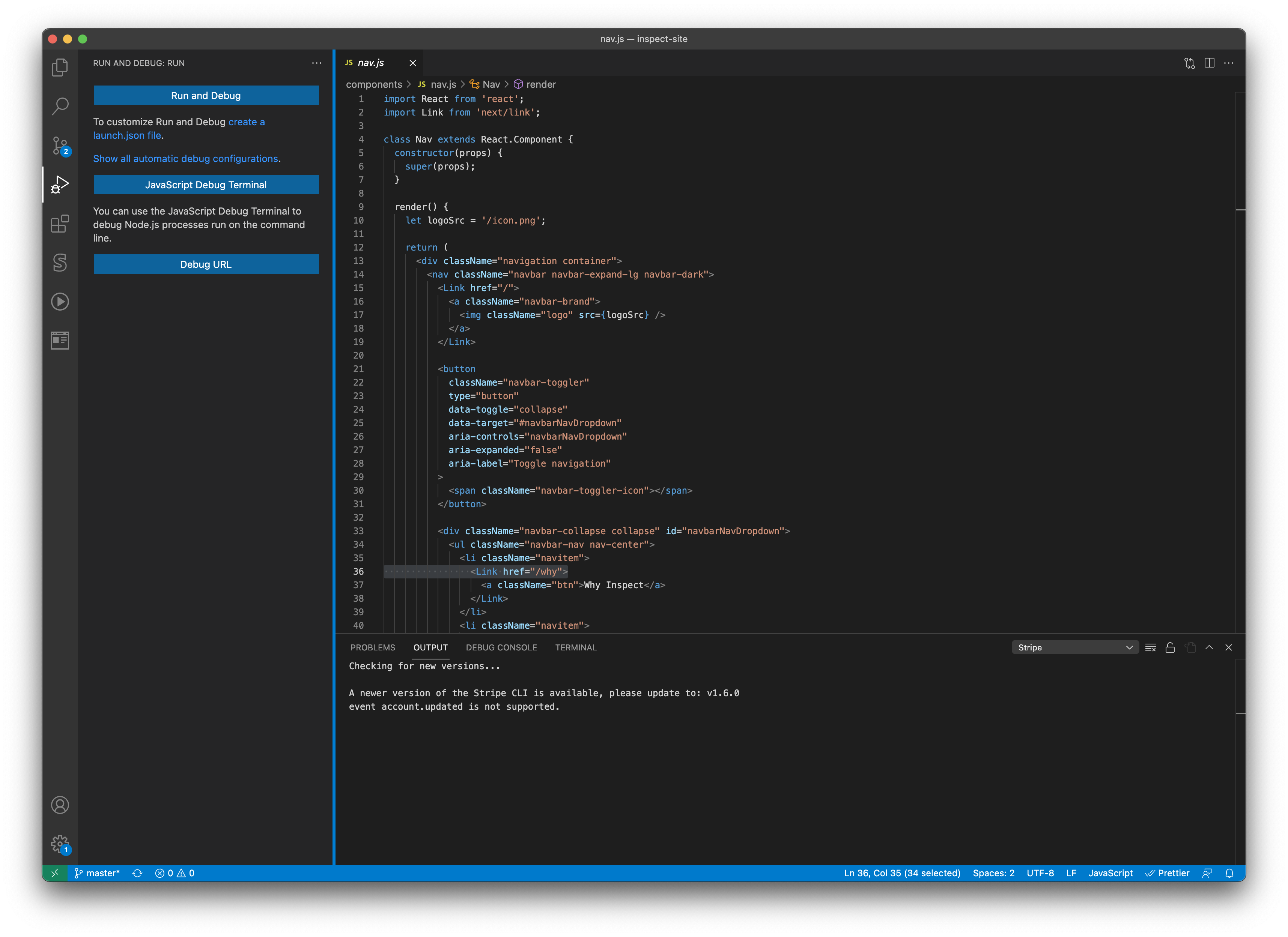1288x937 pixels.
Task: Click the master branch indicator
Action: (x=98, y=873)
